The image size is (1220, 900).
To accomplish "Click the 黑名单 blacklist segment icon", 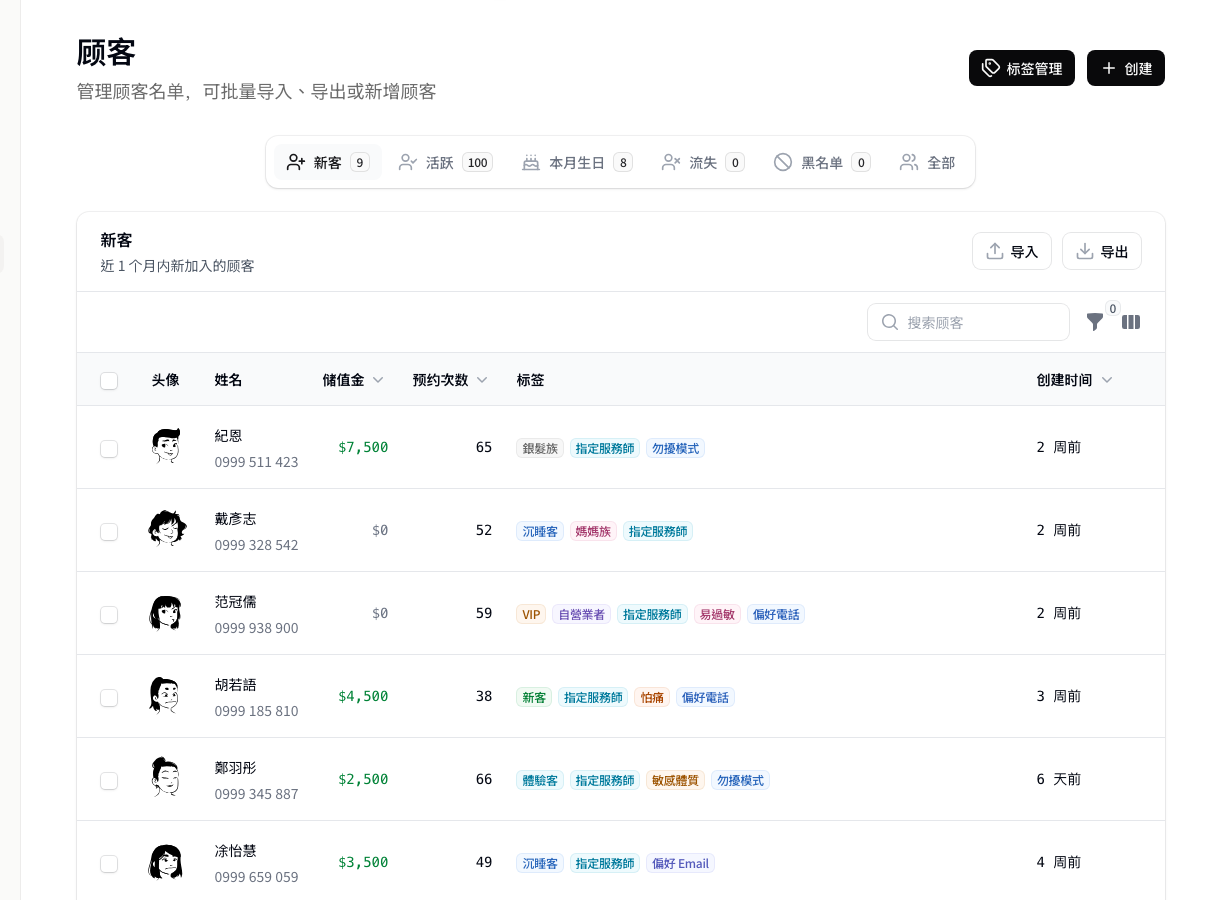I will tap(783, 162).
